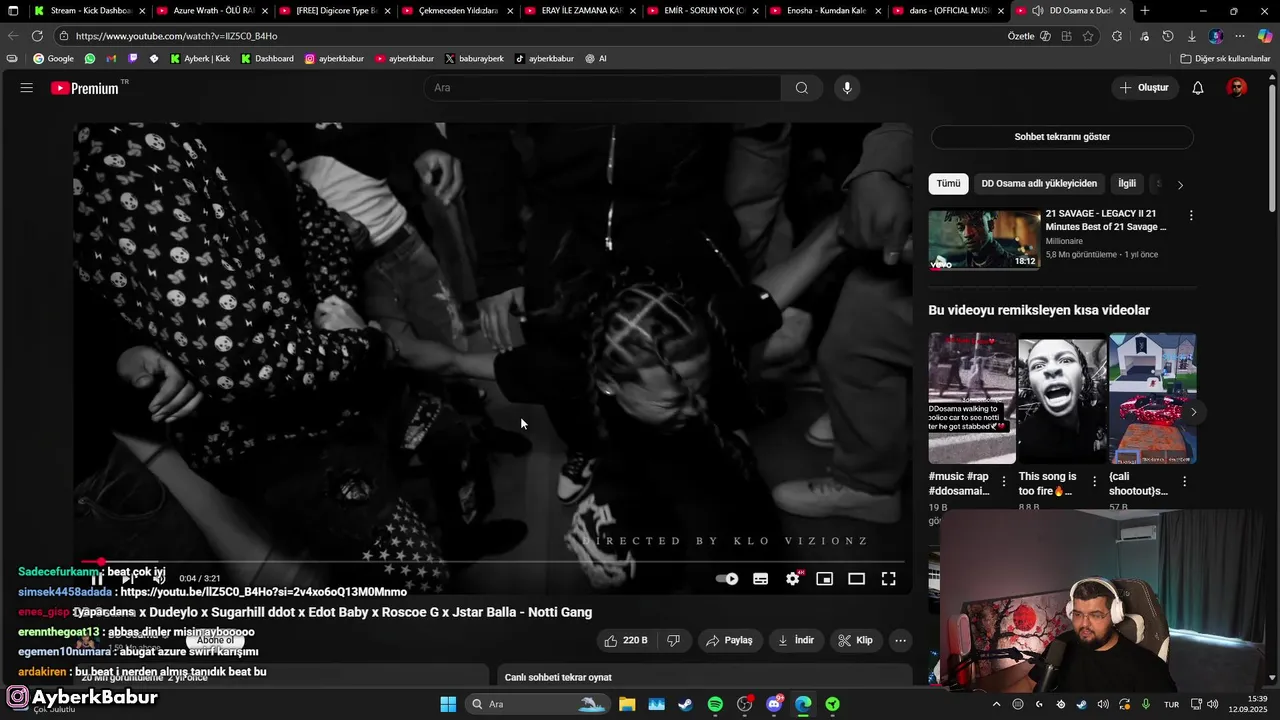Like the video with 220 B

coord(625,640)
